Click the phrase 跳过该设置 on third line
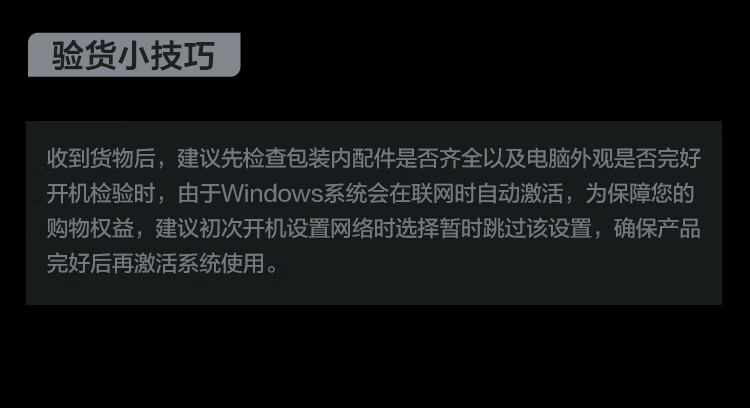This screenshot has width=750, height=408. click(538, 228)
